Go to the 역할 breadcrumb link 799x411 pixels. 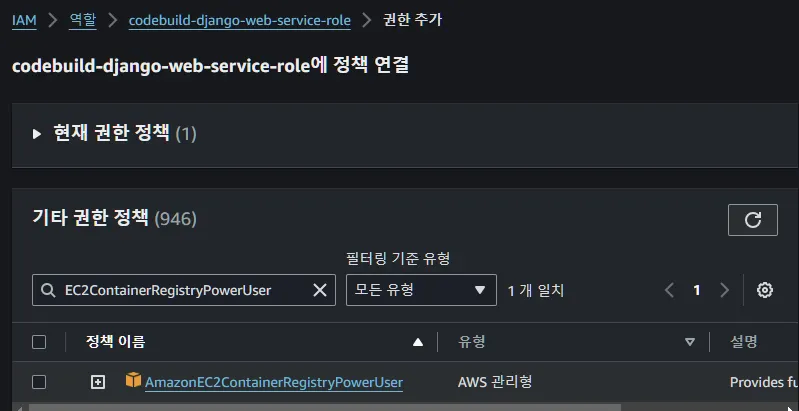pyautogui.click(x=83, y=20)
